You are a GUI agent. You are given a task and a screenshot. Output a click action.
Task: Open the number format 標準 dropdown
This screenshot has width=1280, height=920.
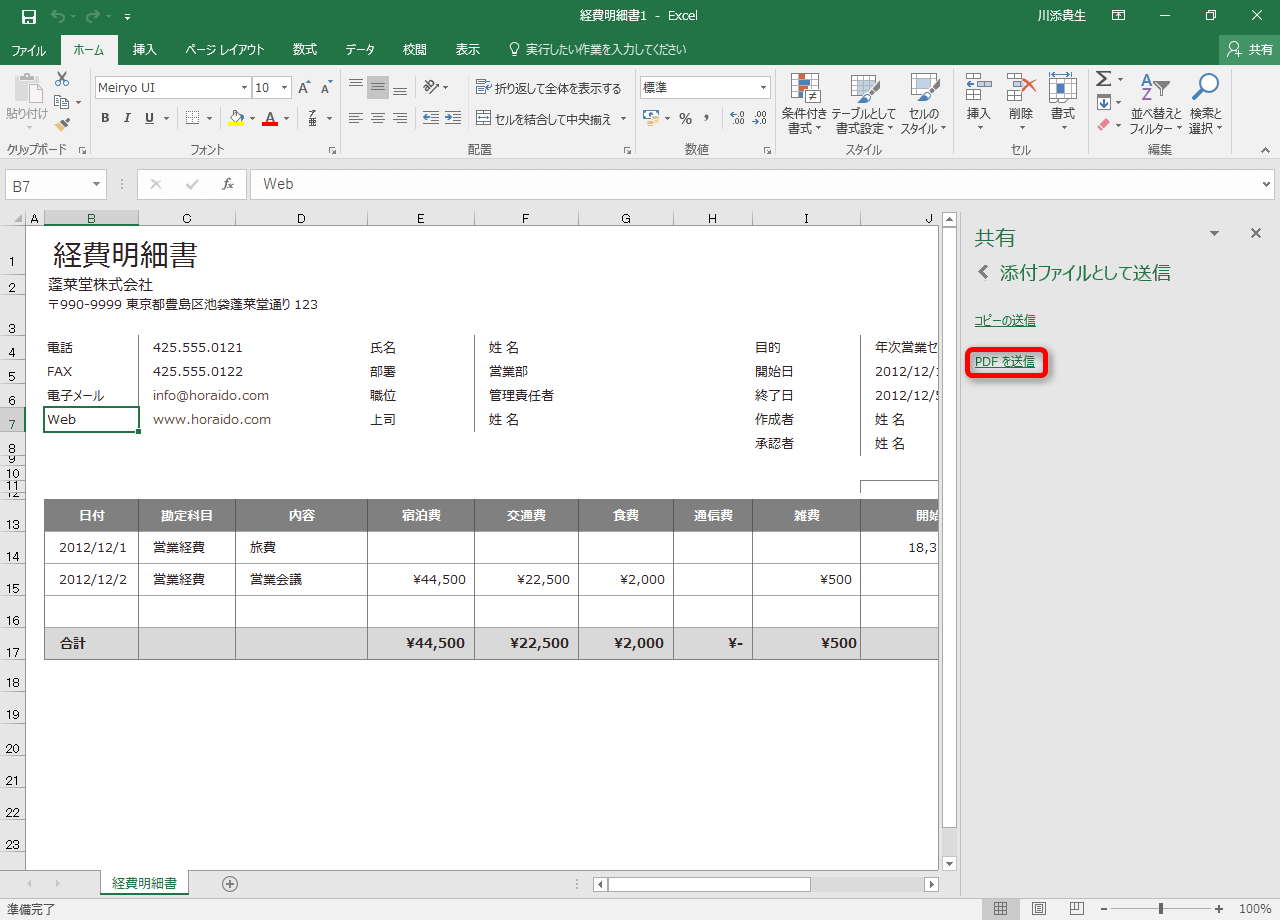[764, 88]
